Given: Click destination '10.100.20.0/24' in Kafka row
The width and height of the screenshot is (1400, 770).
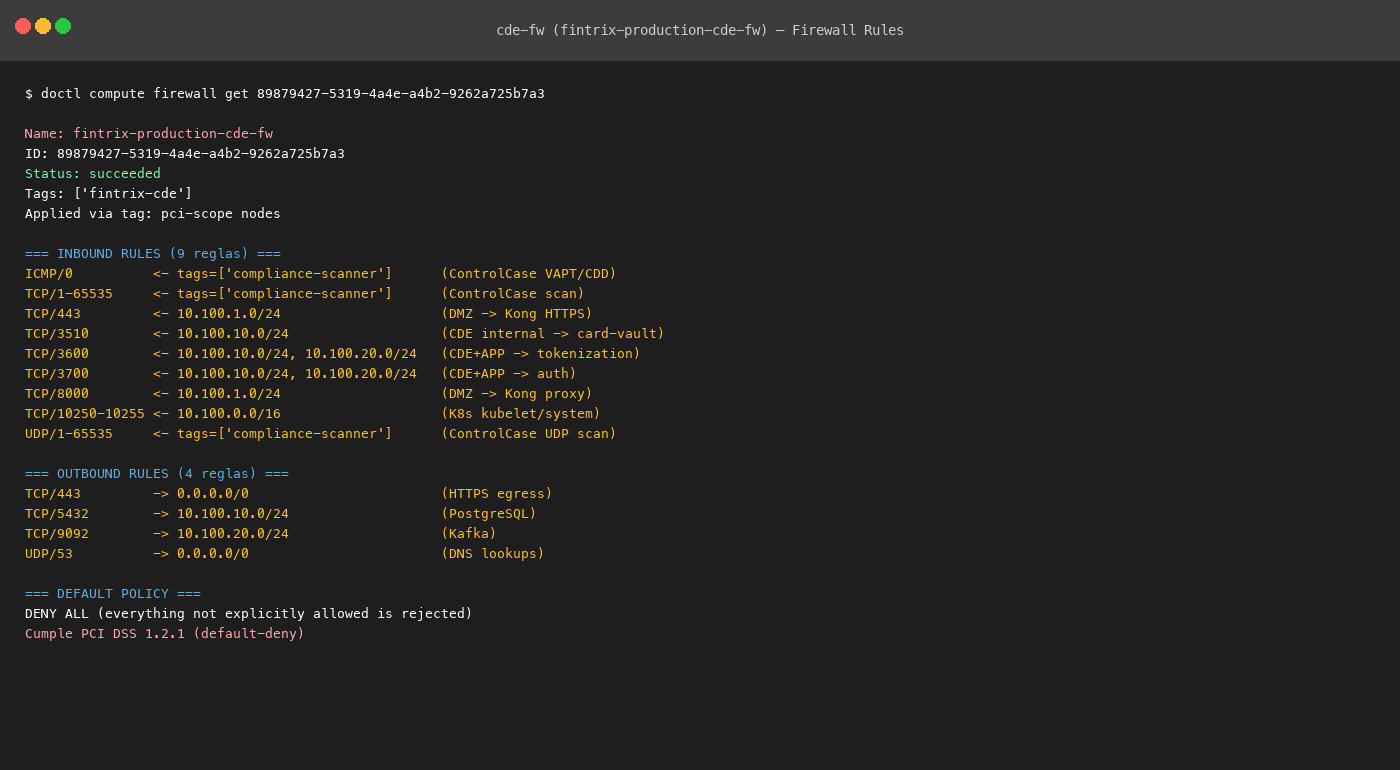Looking at the screenshot, I should click(233, 533).
